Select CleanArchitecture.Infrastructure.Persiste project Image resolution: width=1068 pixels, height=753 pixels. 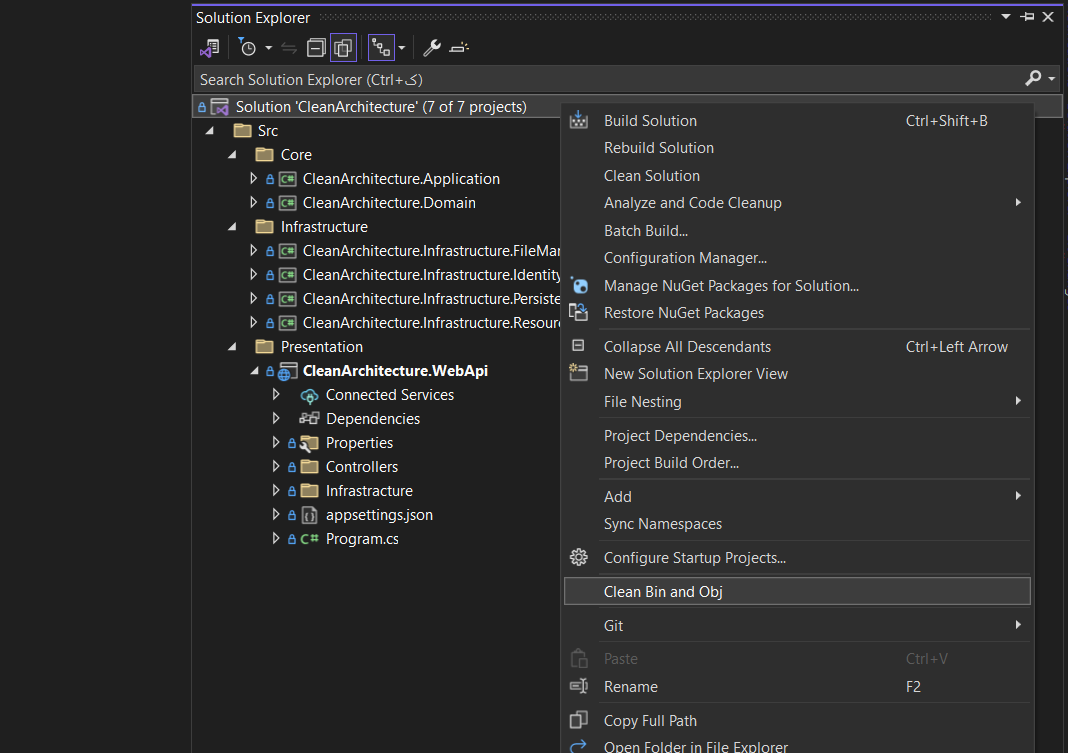click(x=432, y=298)
